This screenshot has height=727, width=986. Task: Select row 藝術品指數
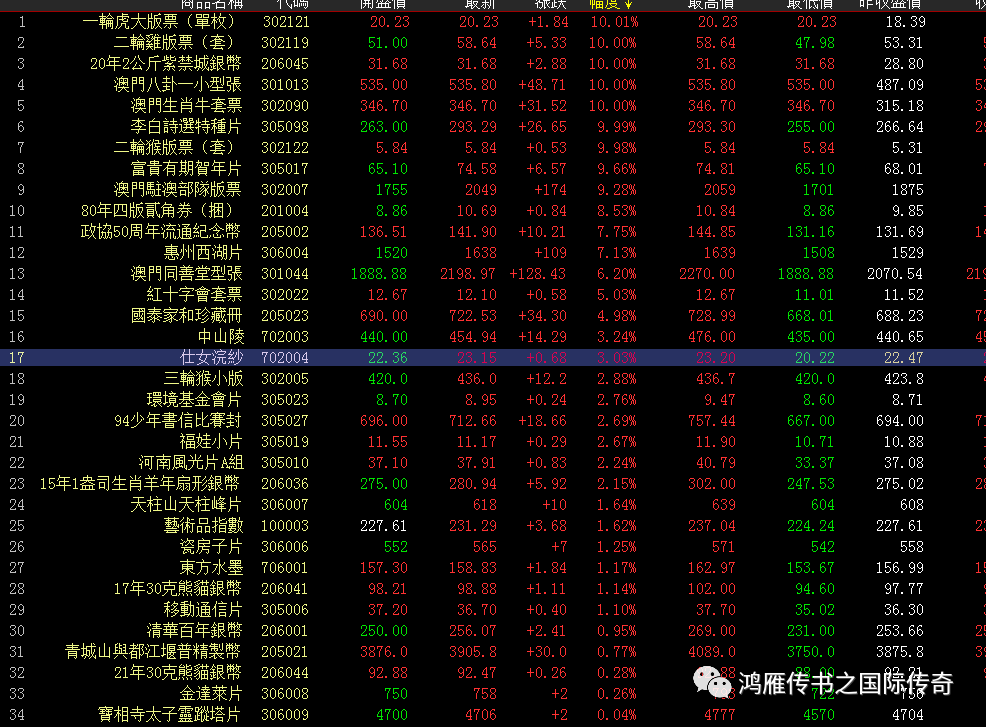493,526
